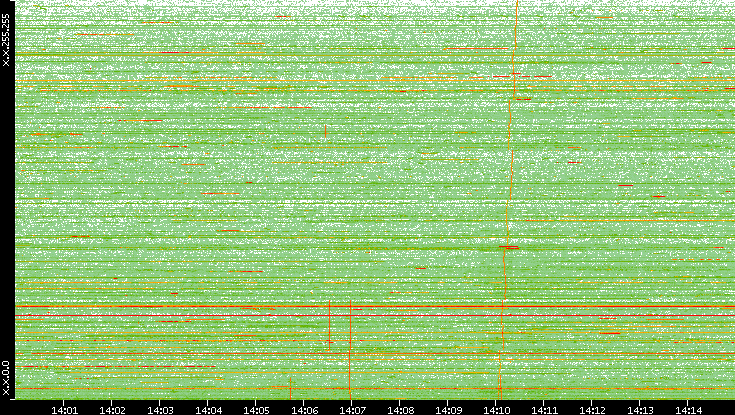Click the x.x.255.255 axis label
The width and height of the screenshot is (735, 415).
click(x=6, y=40)
